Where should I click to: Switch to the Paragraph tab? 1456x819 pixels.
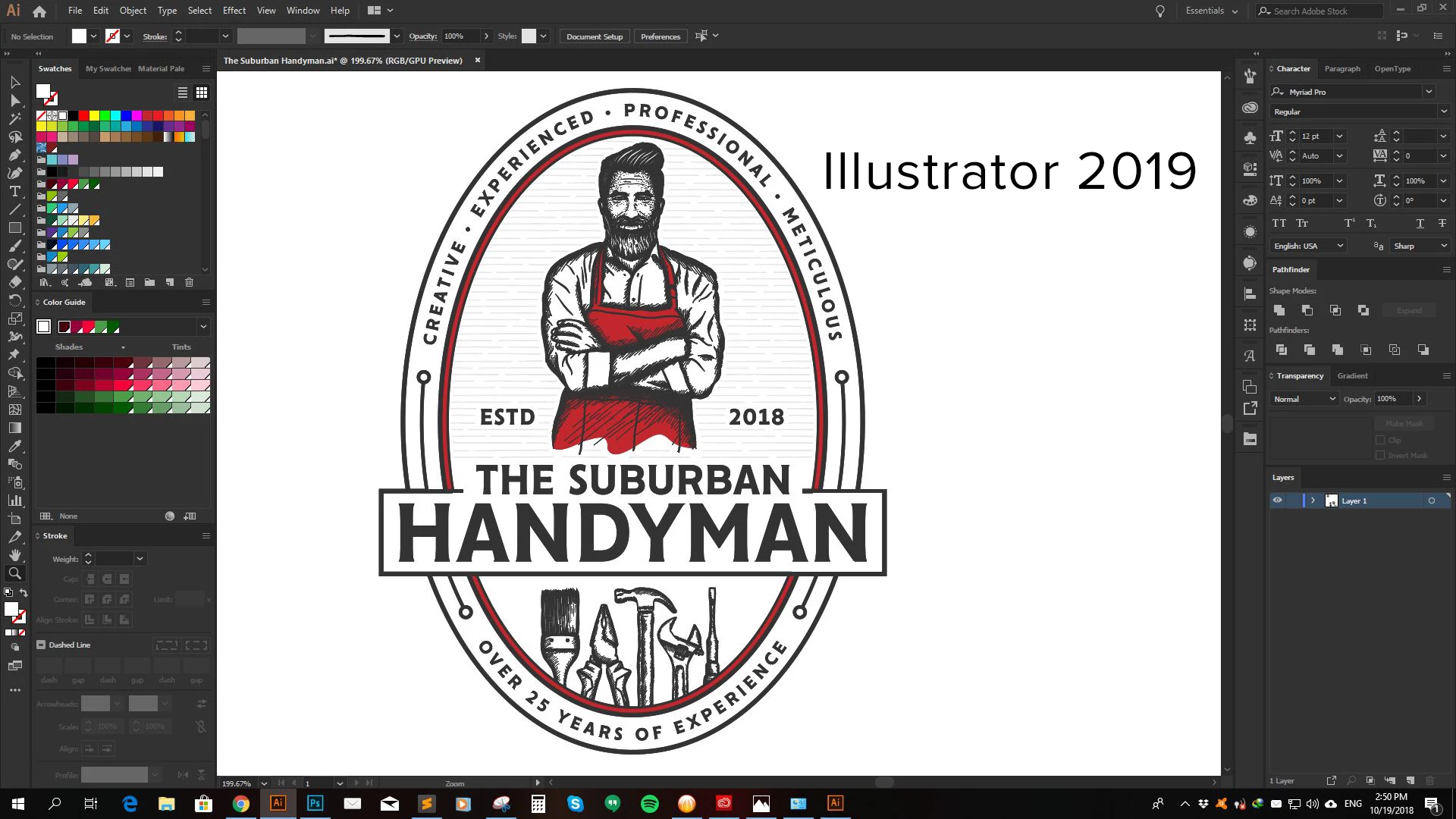(1341, 68)
